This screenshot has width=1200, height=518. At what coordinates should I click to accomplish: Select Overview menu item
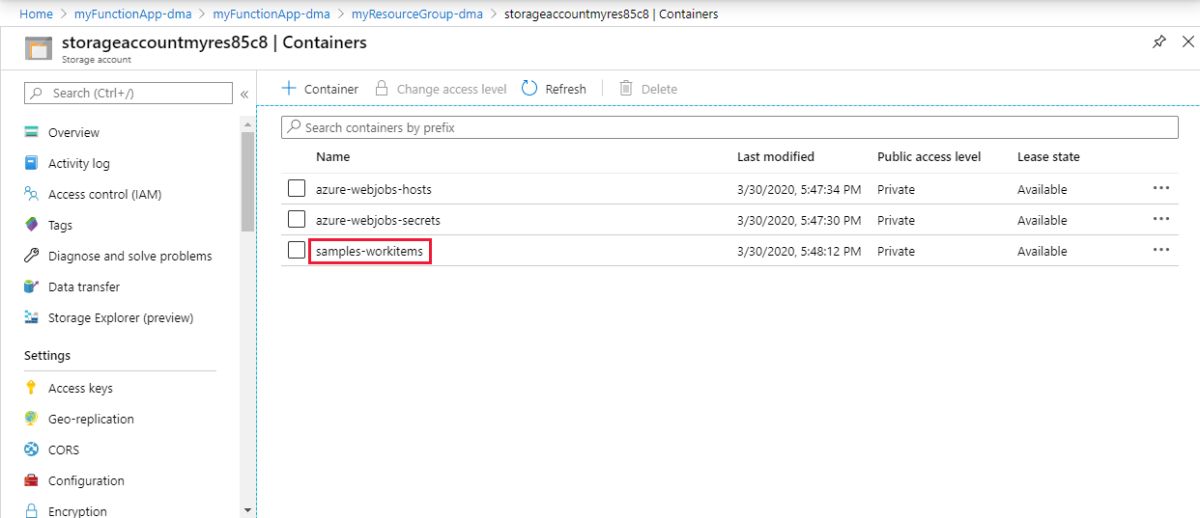point(74,132)
